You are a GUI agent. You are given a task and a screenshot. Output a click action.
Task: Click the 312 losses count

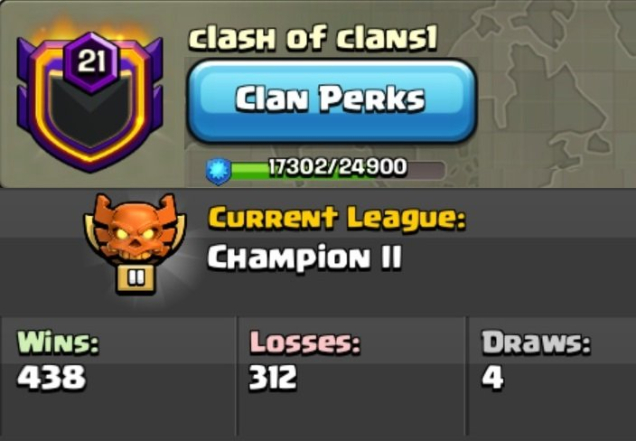[x=273, y=377]
